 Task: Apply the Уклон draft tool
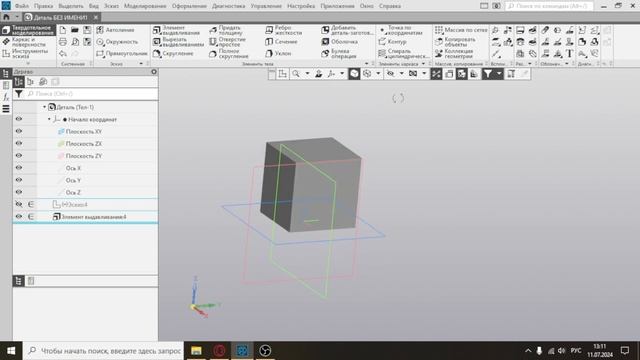pos(278,53)
